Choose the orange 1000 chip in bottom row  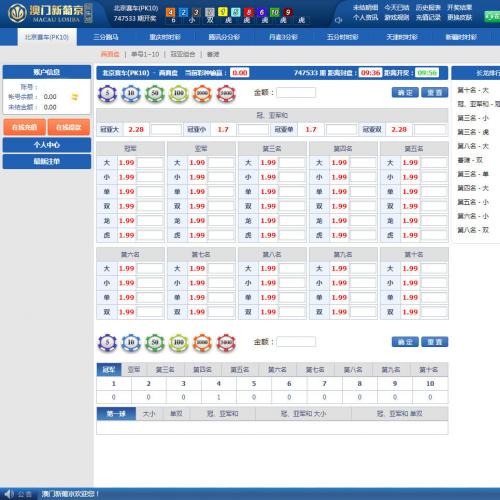(202, 343)
